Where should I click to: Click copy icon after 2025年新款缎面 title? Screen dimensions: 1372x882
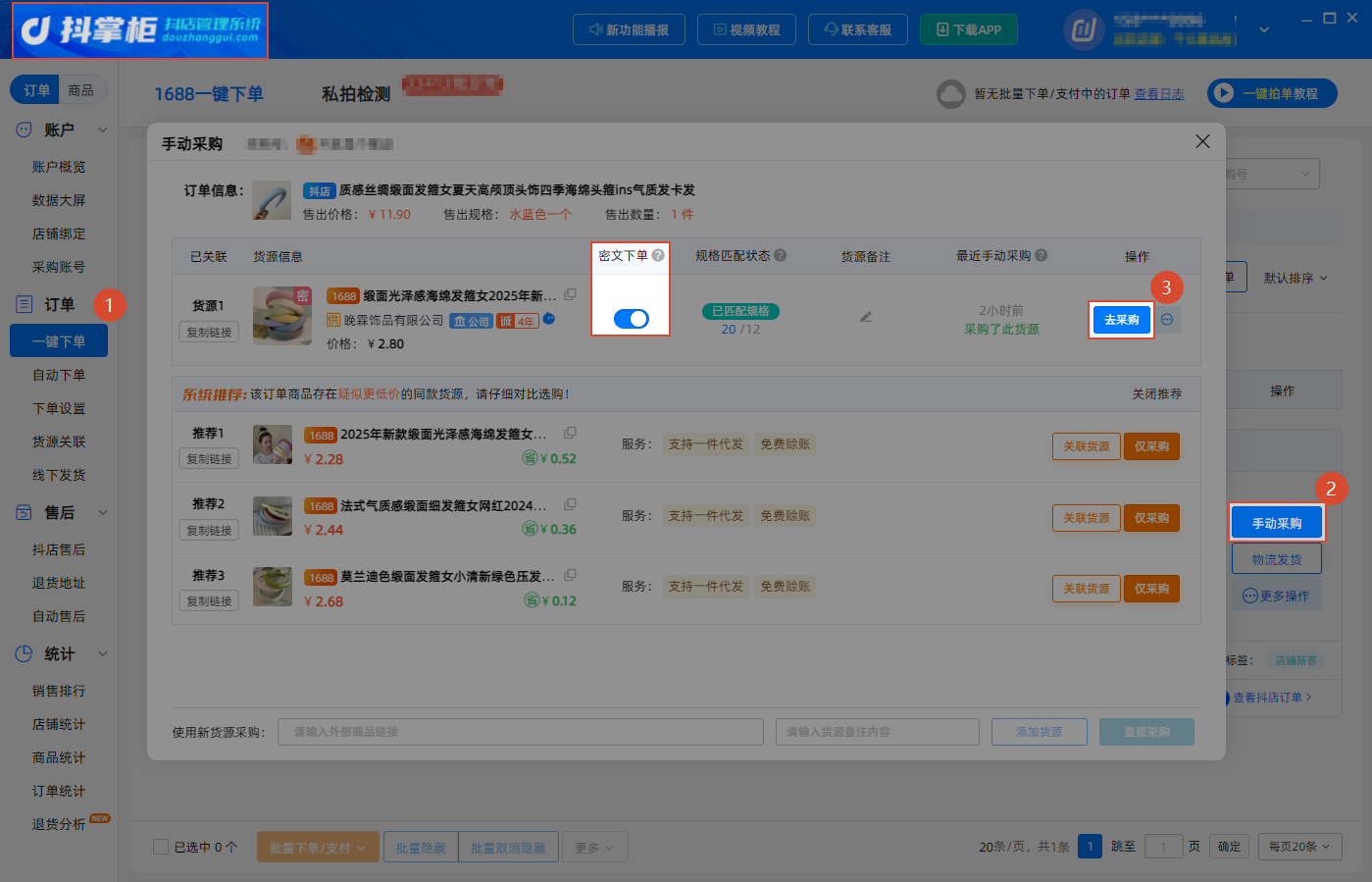(570, 433)
